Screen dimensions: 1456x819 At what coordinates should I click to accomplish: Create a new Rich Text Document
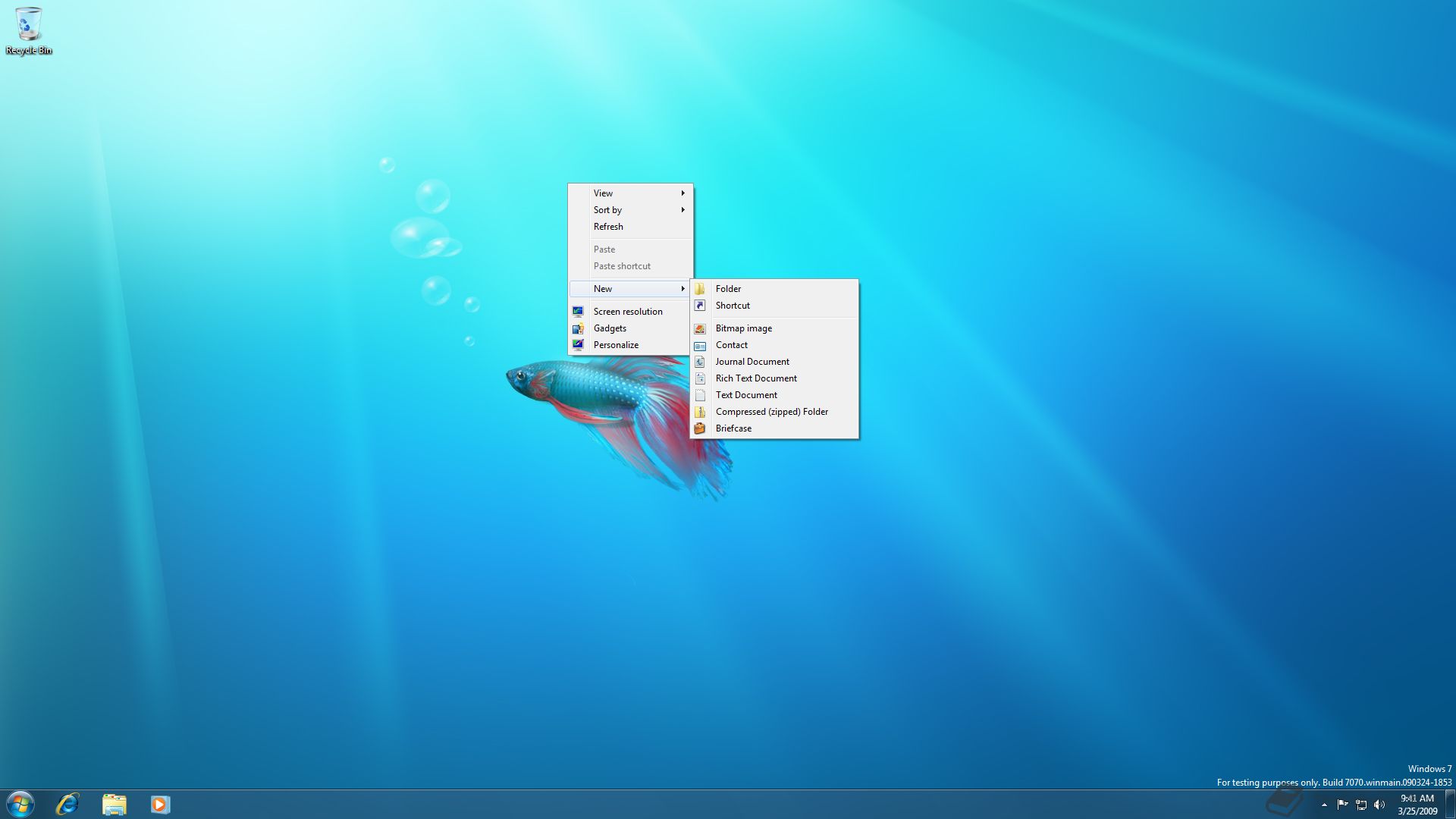click(774, 378)
